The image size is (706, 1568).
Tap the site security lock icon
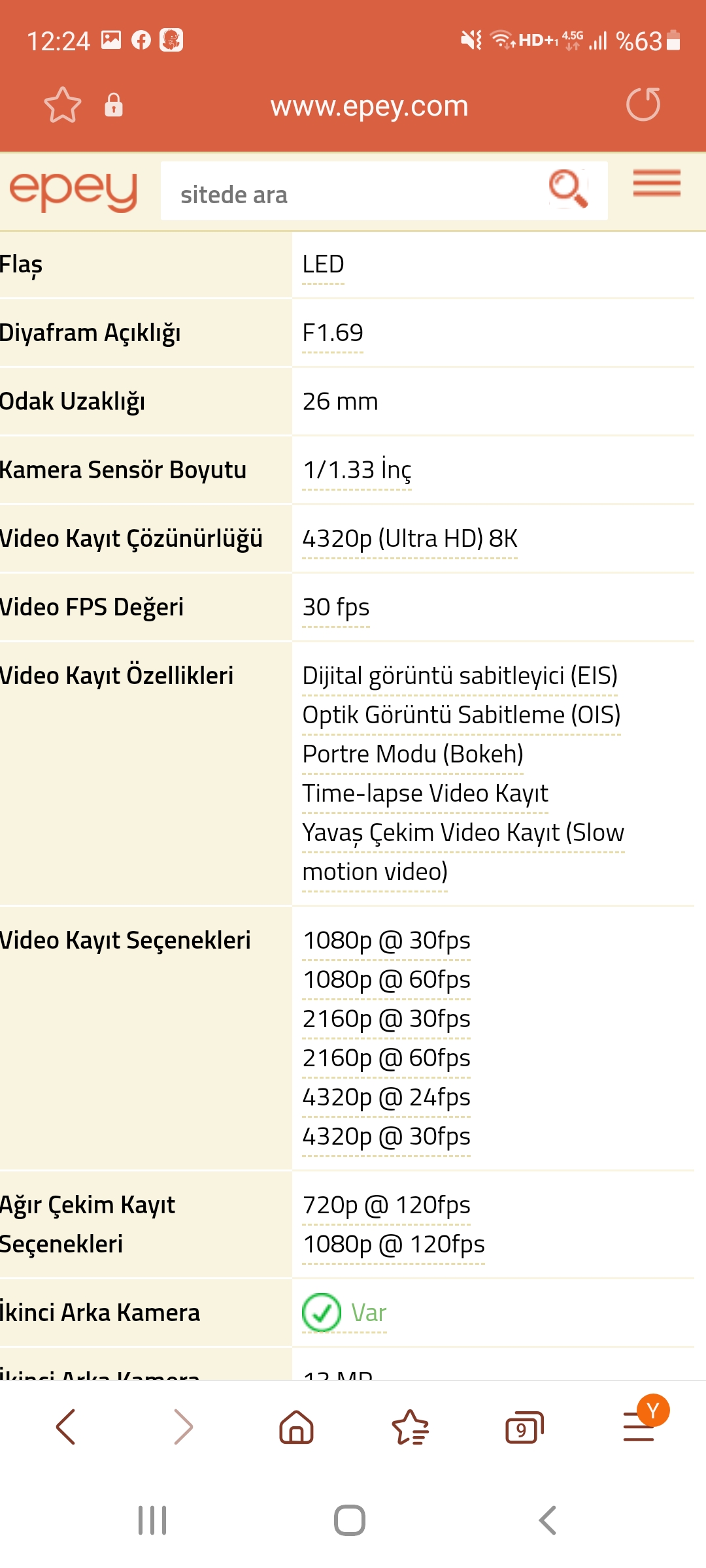114,105
